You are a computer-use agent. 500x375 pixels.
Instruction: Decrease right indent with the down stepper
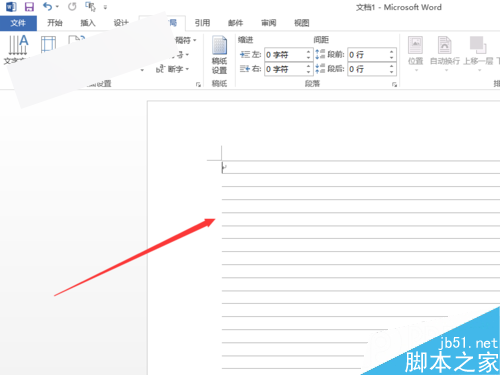[309, 72]
